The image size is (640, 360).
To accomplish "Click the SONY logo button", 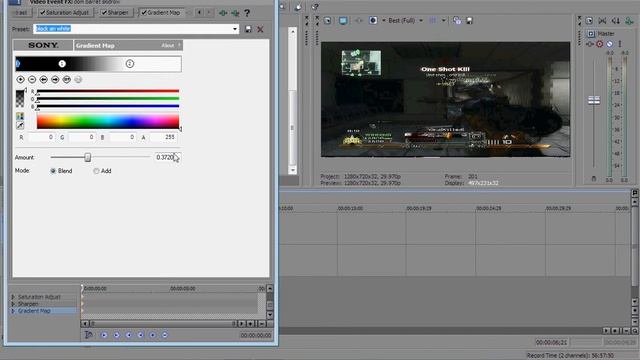I will (x=43, y=45).
